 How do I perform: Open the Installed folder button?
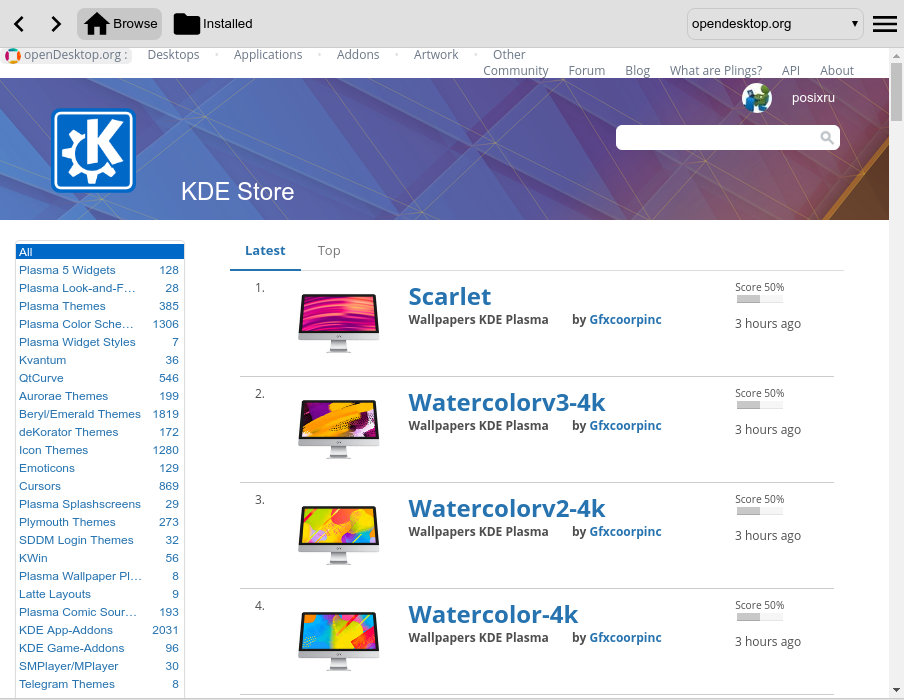pyautogui.click(x=213, y=24)
